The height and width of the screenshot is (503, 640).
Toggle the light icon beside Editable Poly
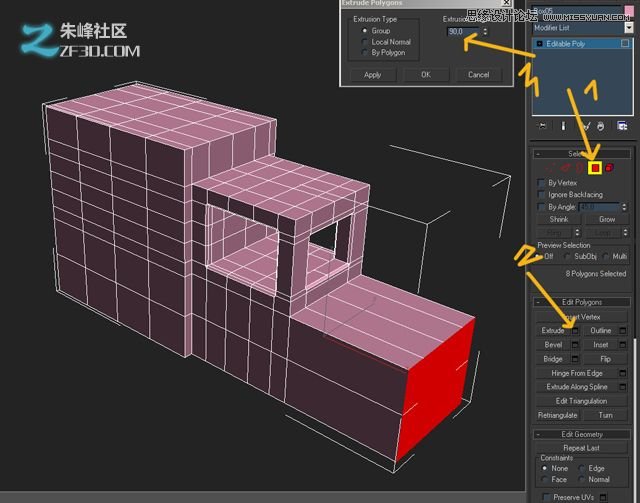pyautogui.click(x=625, y=43)
